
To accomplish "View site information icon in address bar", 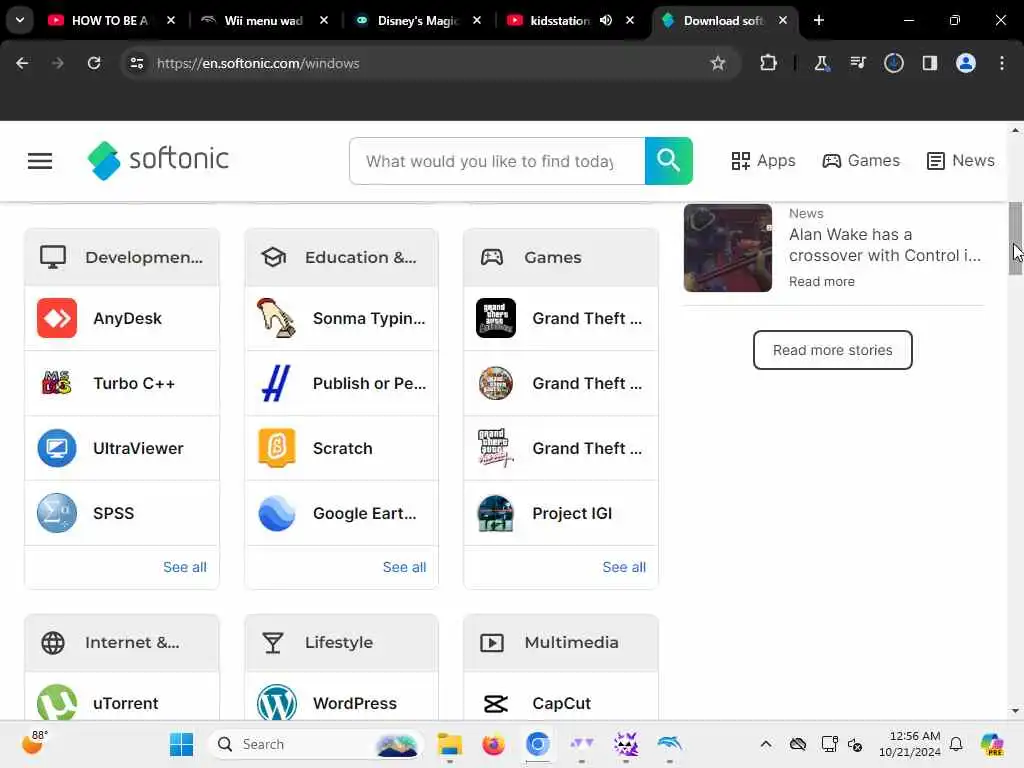I will coord(136,63).
